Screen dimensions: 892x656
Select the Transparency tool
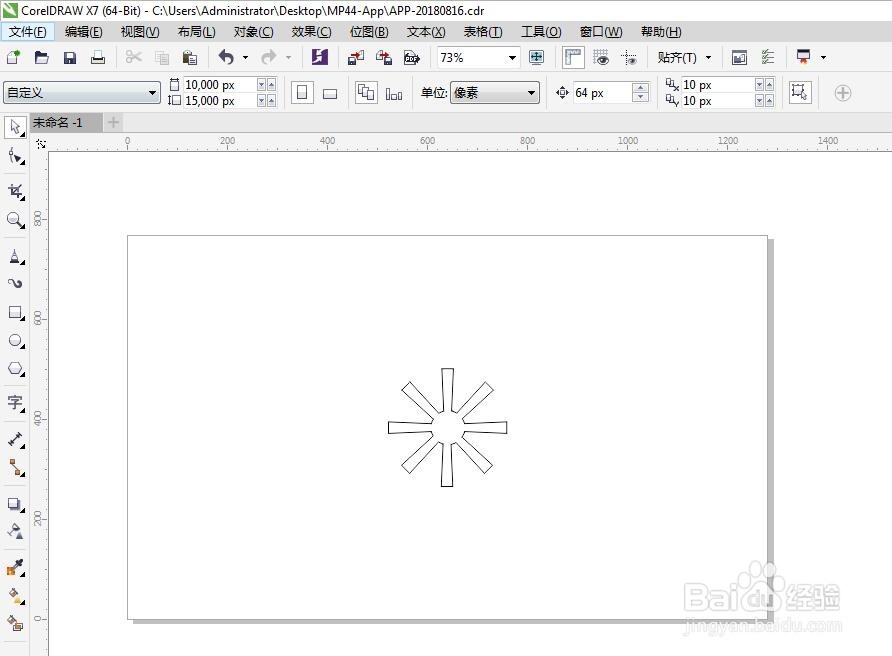click(15, 531)
